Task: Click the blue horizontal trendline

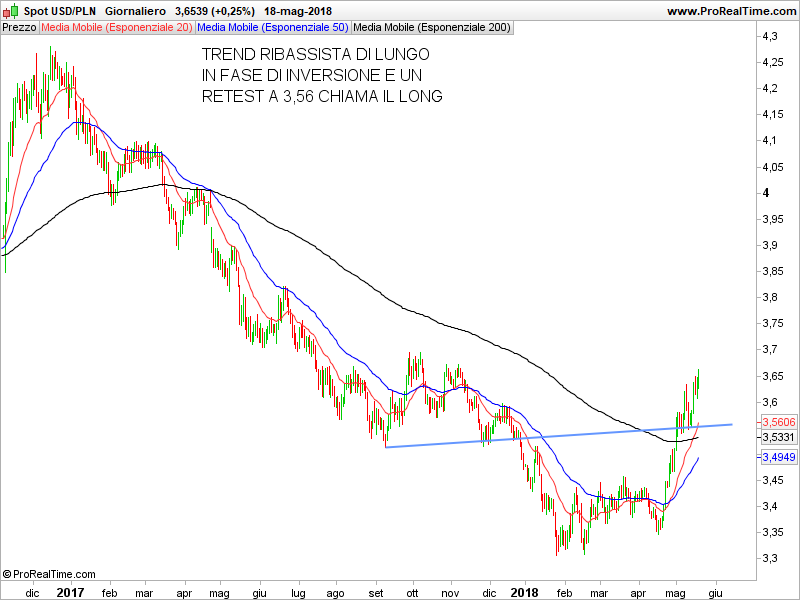Action: [x=560, y=435]
